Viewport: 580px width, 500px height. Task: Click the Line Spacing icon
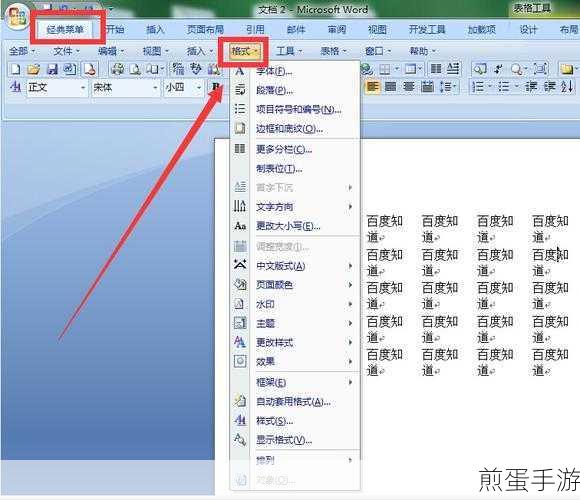pos(446,87)
